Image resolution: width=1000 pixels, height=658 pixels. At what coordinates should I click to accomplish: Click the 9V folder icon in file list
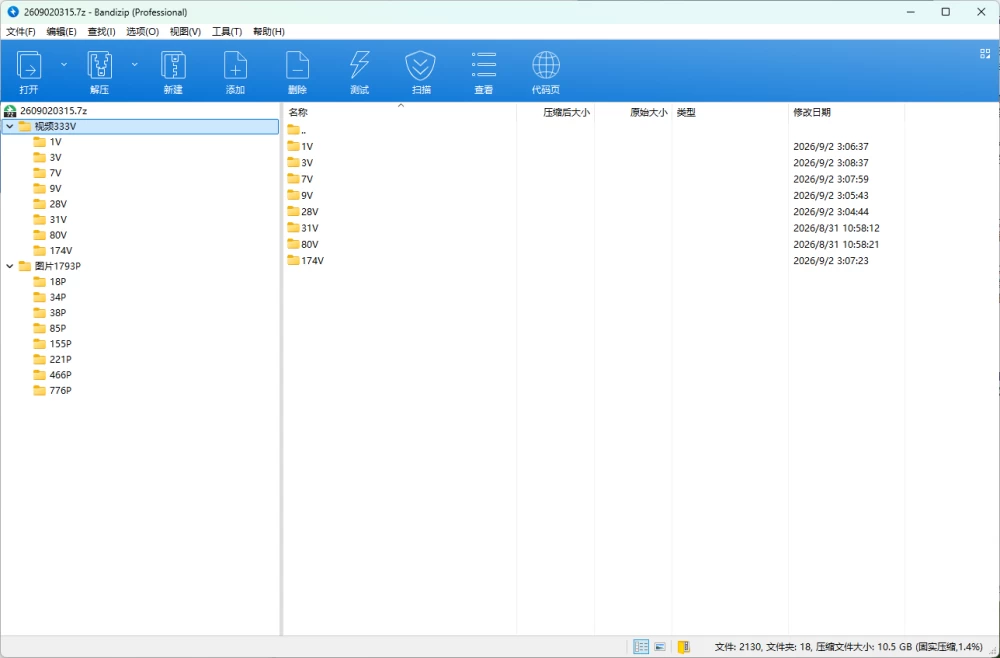coord(293,195)
